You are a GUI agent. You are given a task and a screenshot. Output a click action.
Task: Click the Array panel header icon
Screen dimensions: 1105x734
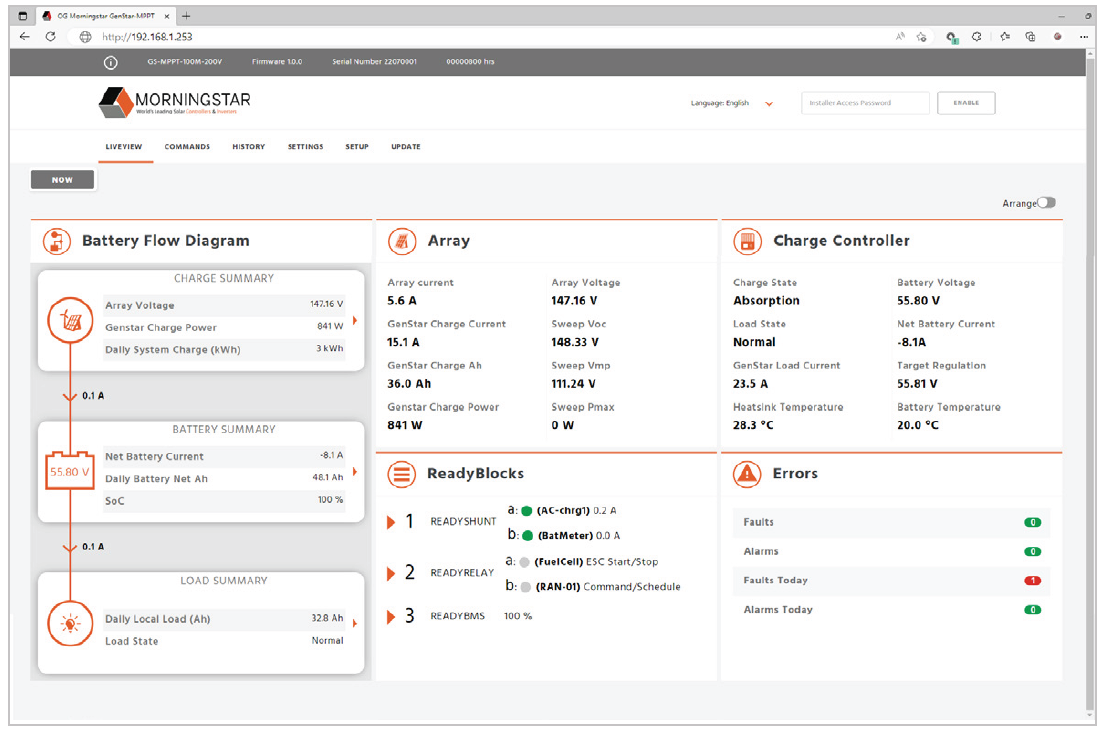click(403, 241)
